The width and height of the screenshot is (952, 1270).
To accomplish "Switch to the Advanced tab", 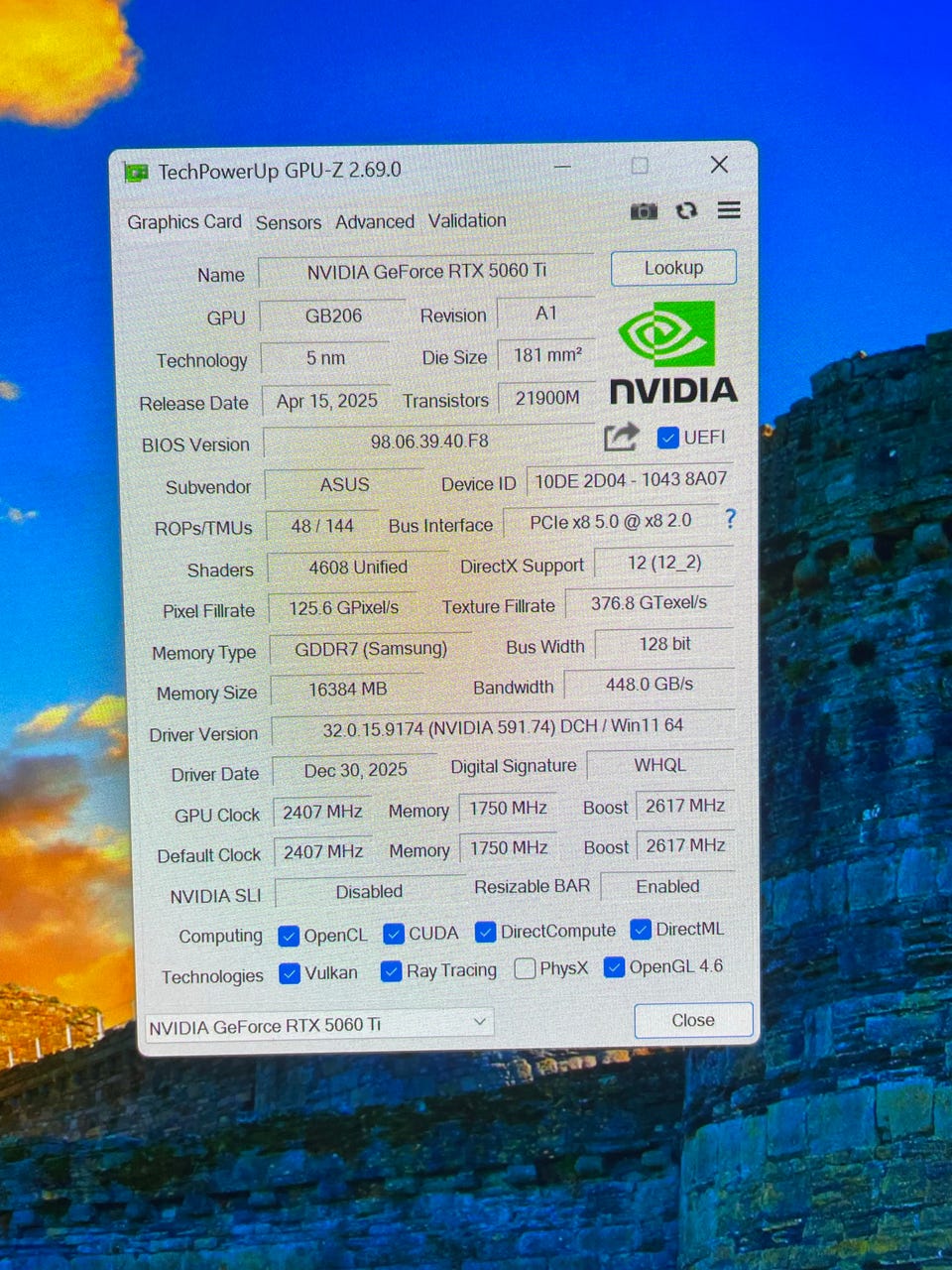I will [375, 221].
